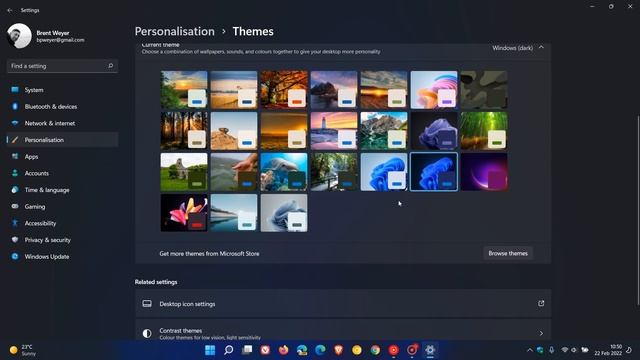Open Accessibility settings
Screen dimensions: 640x360
point(62,223)
